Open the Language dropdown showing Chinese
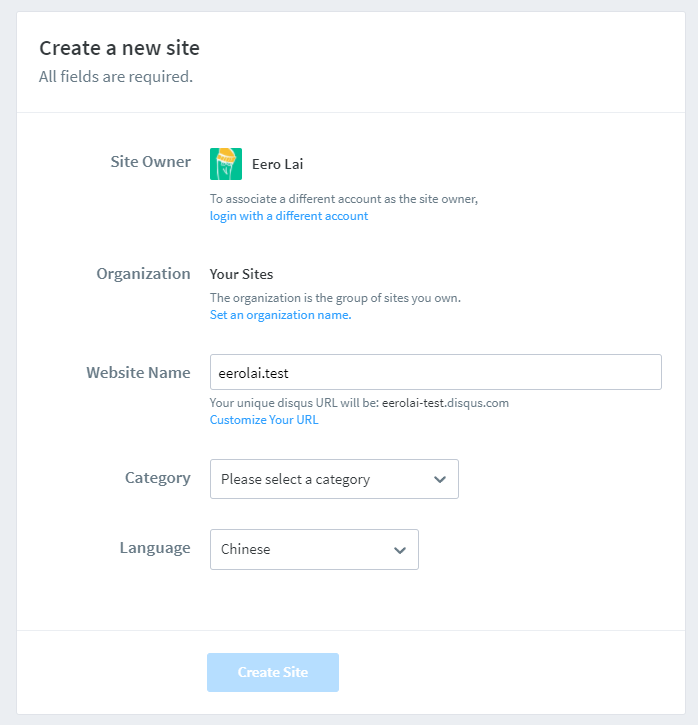 click(x=314, y=549)
